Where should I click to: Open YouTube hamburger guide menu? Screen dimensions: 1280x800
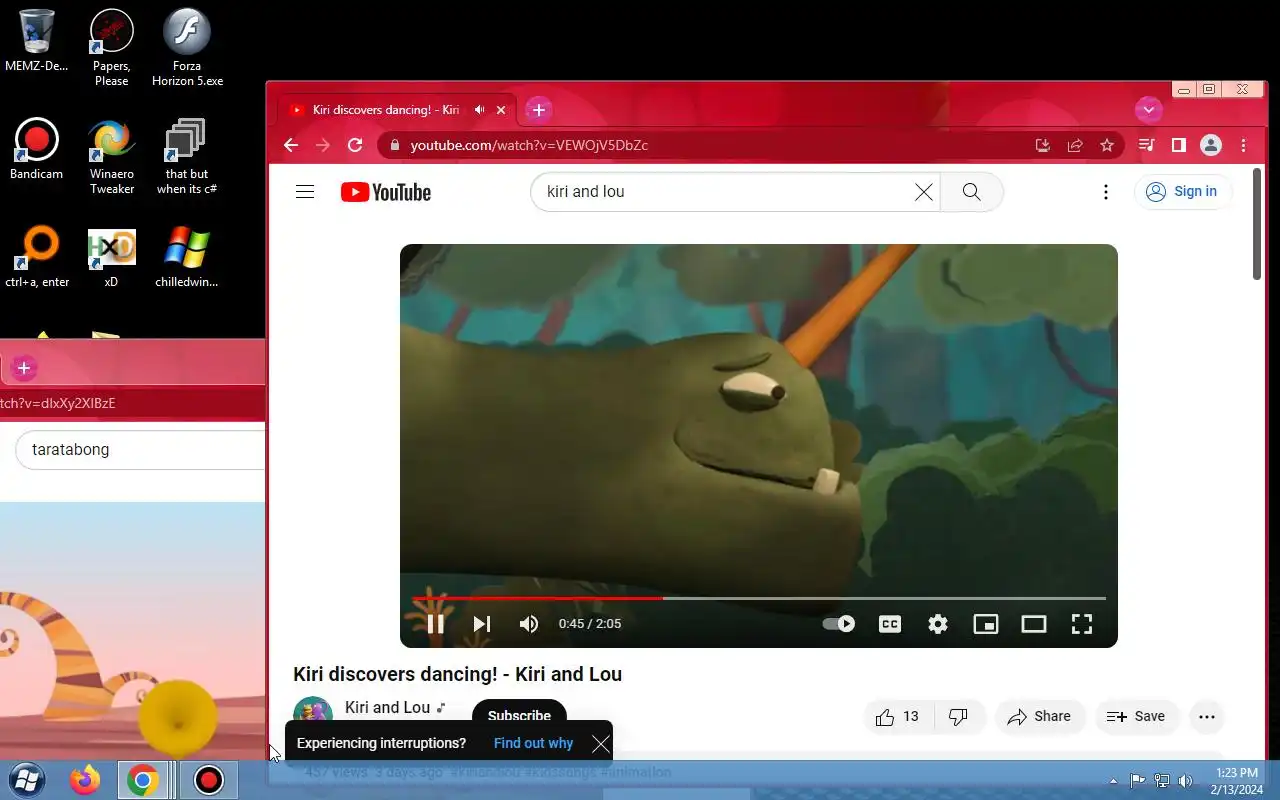305,192
